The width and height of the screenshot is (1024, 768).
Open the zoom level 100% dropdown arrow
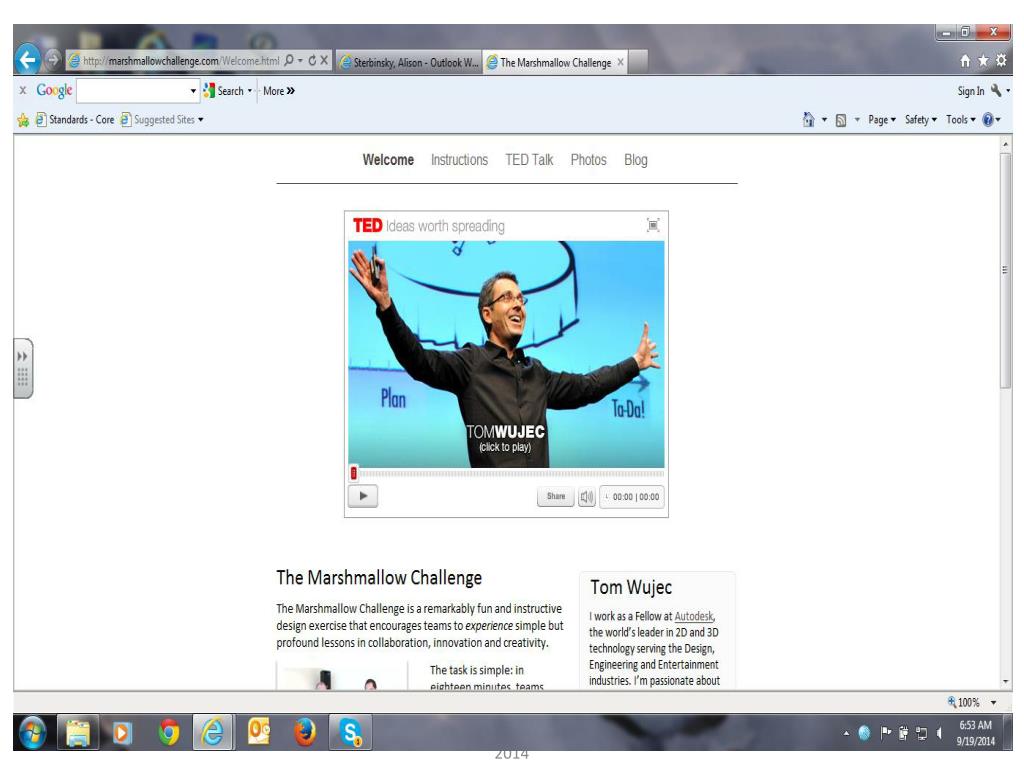[993, 703]
